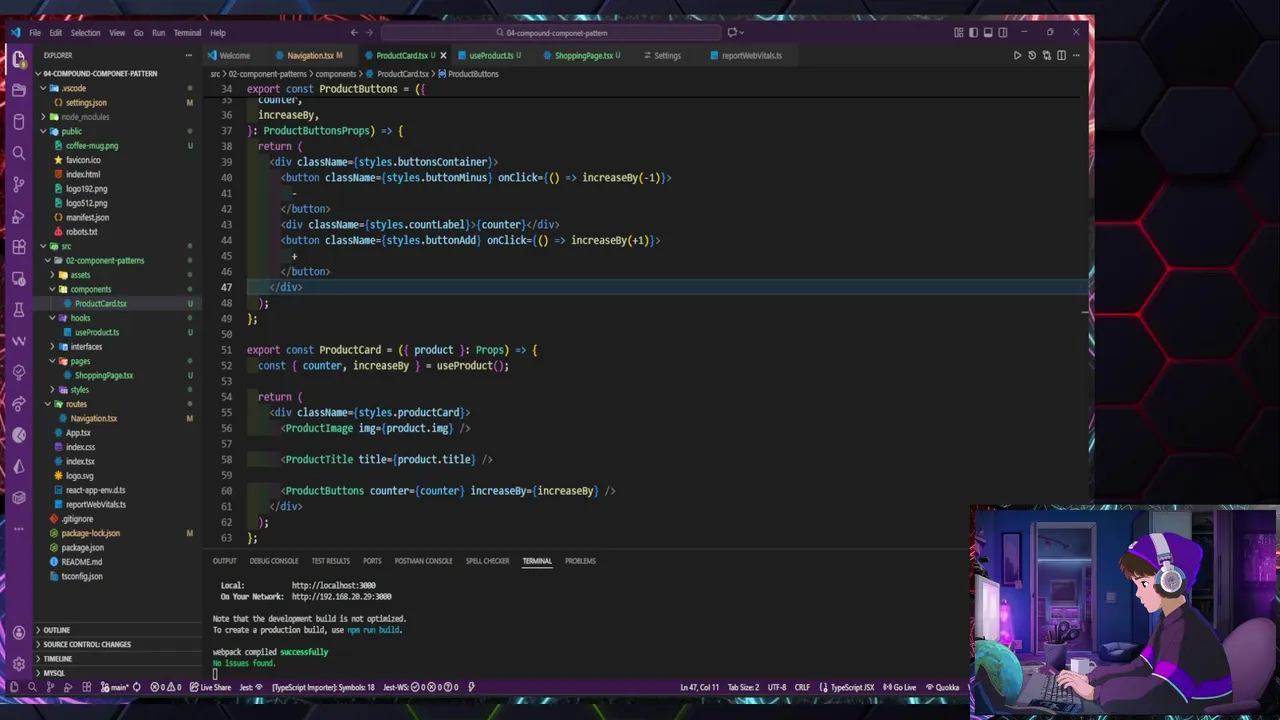The height and width of the screenshot is (720, 1280).
Task: Close the ProductCard.tsx tab
Action: tap(443, 56)
